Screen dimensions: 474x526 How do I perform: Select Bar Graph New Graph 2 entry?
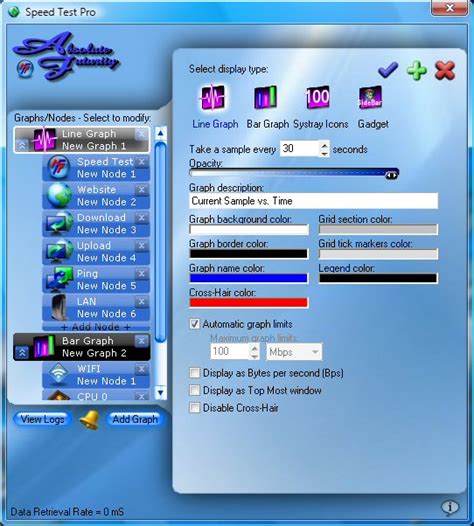pyautogui.click(x=82, y=347)
